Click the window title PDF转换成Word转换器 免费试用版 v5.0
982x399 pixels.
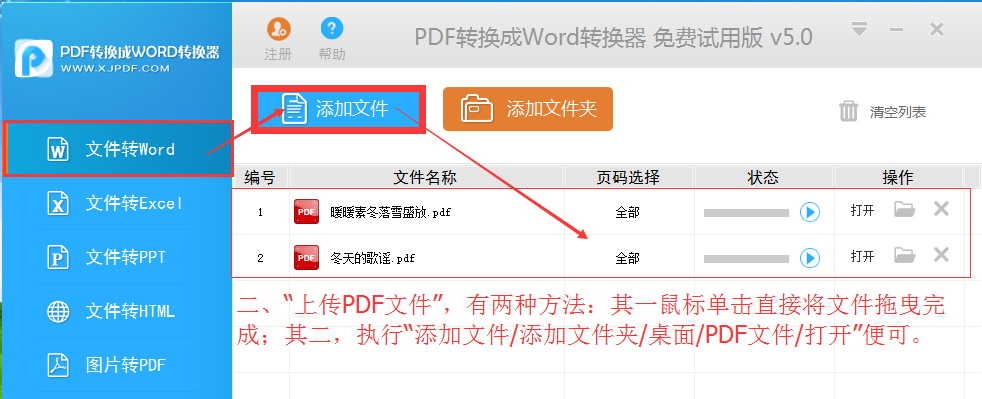point(613,38)
